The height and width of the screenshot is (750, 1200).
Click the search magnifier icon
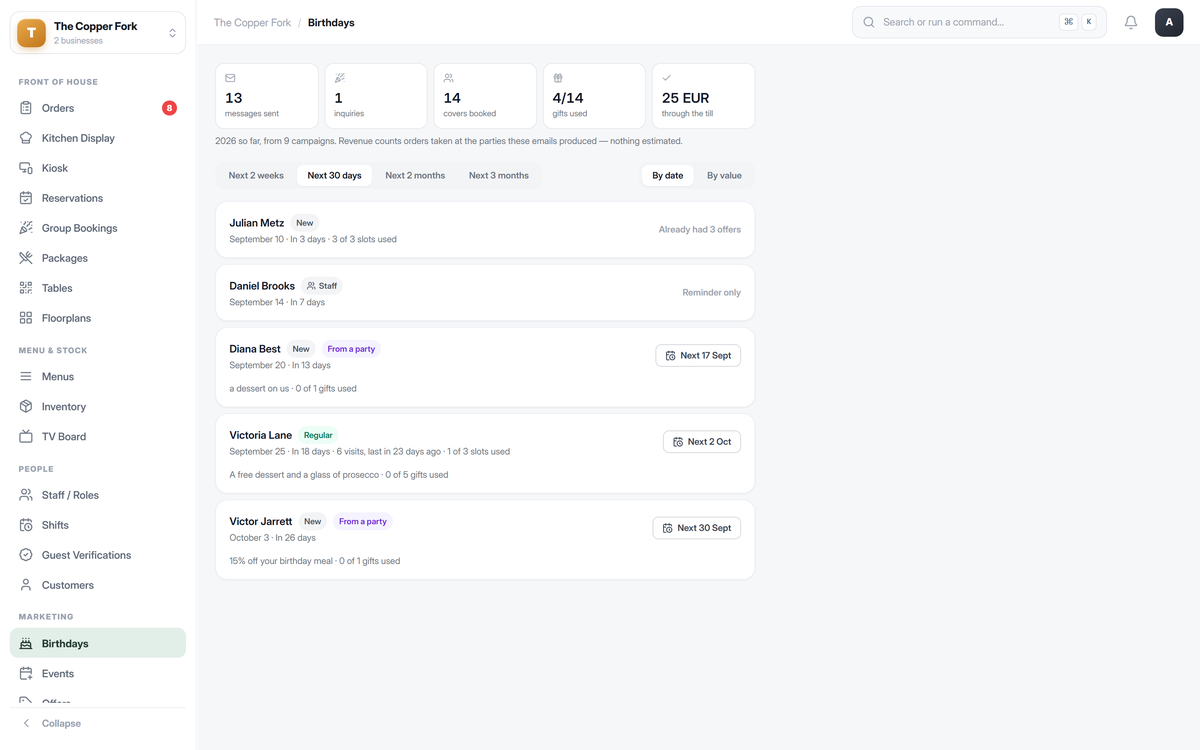pyautogui.click(x=869, y=22)
